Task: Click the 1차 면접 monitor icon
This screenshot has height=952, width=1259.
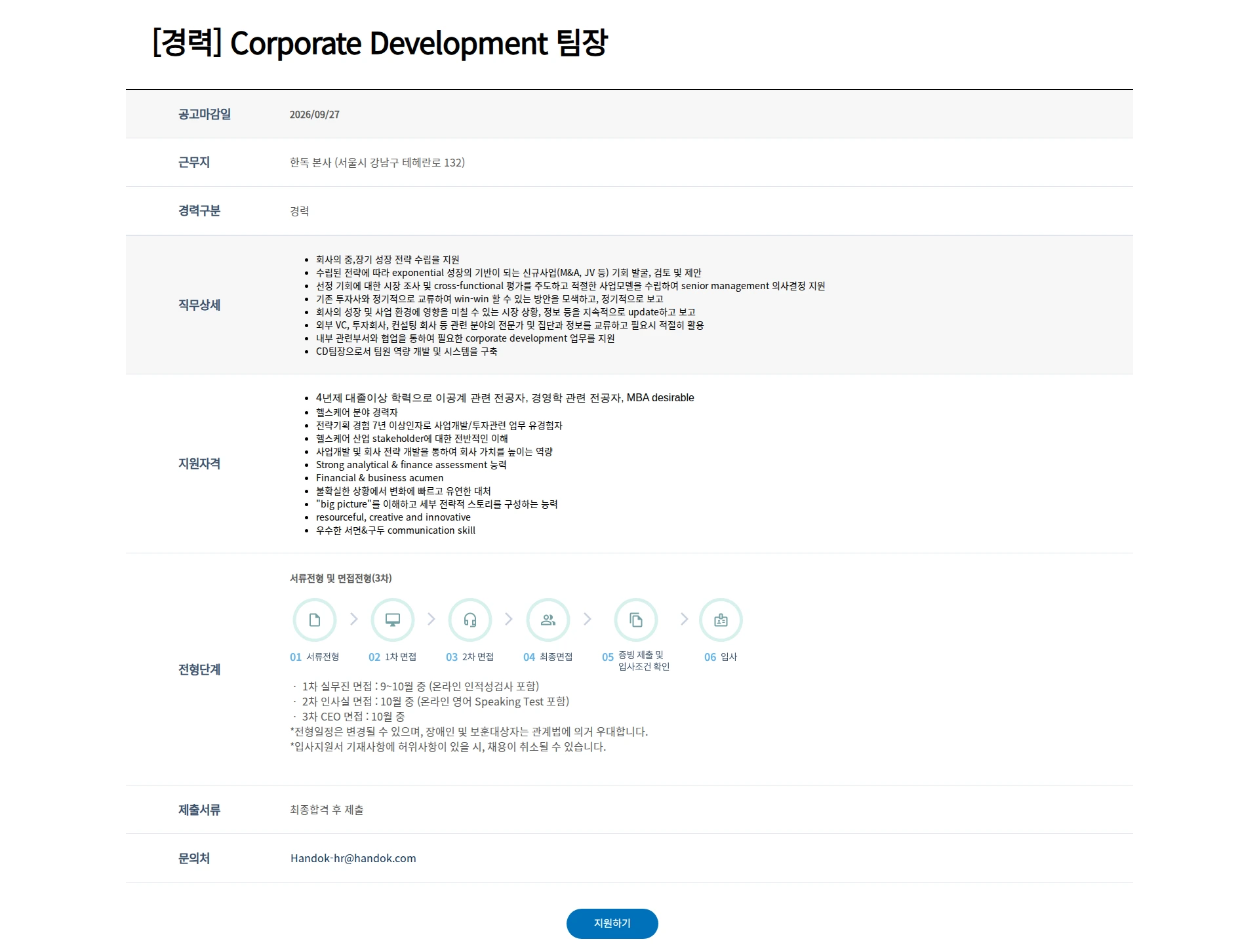Action: tap(392, 620)
